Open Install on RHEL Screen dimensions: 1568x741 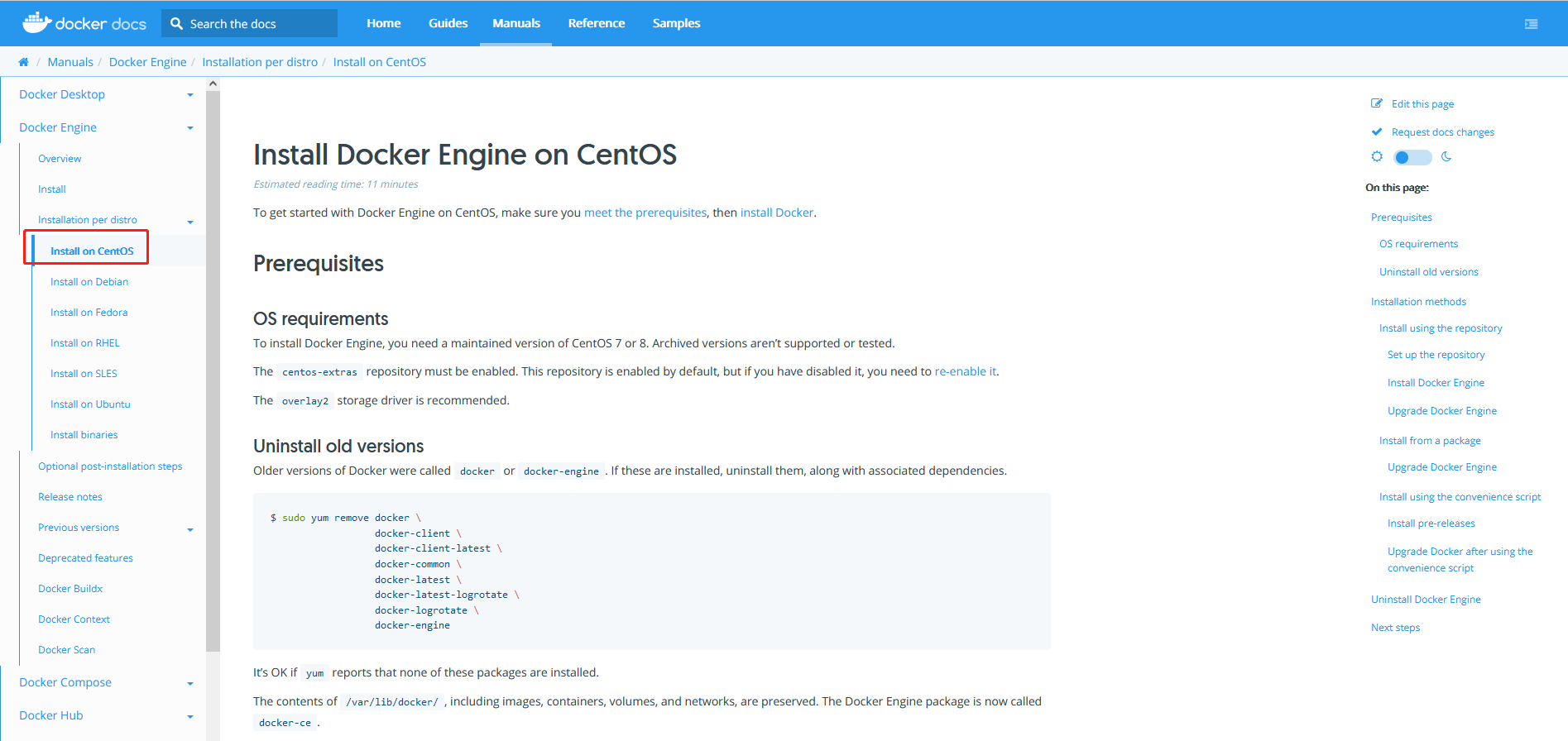(x=85, y=343)
